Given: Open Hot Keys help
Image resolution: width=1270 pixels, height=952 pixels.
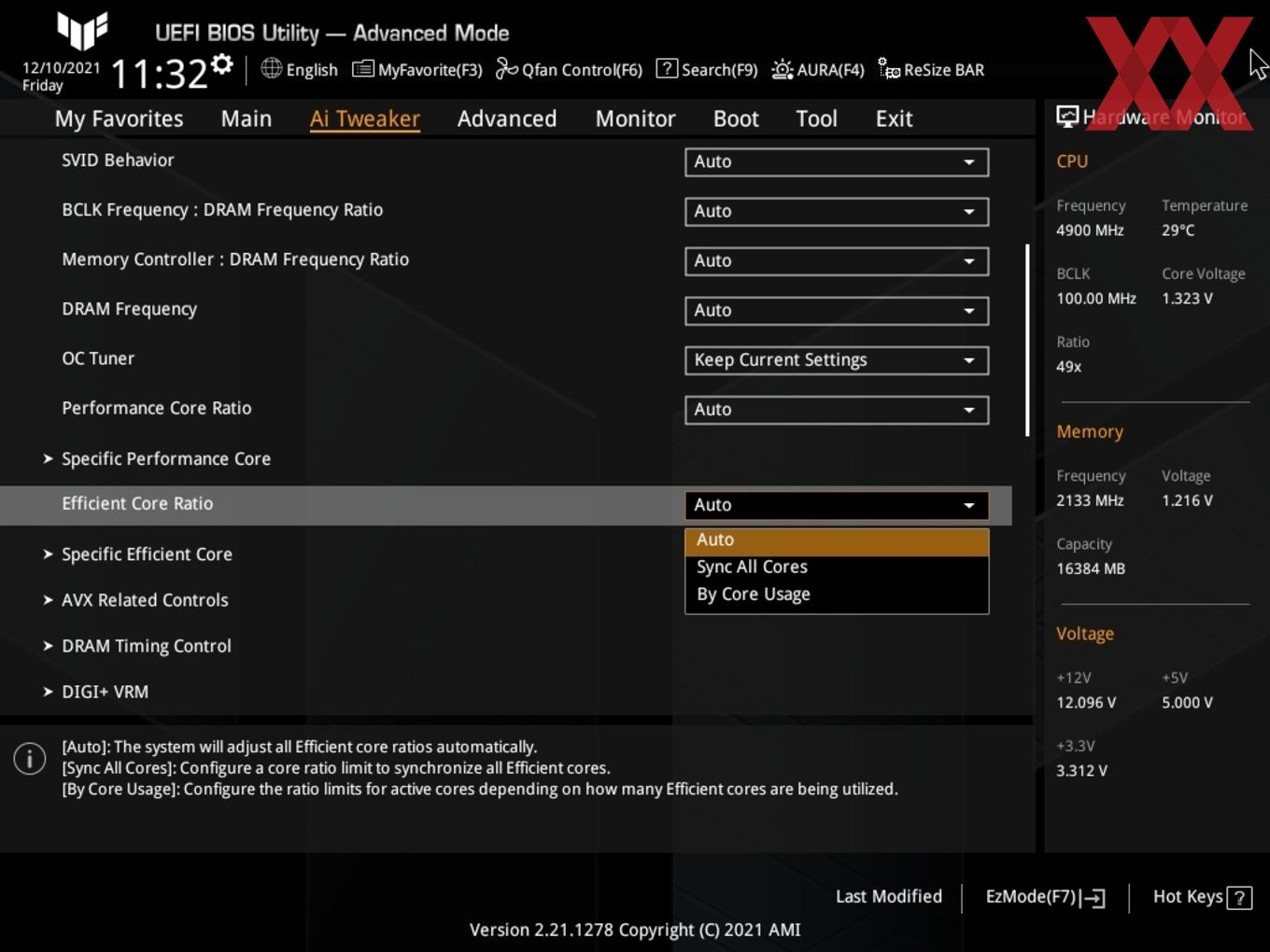Looking at the screenshot, I should coord(1202,897).
